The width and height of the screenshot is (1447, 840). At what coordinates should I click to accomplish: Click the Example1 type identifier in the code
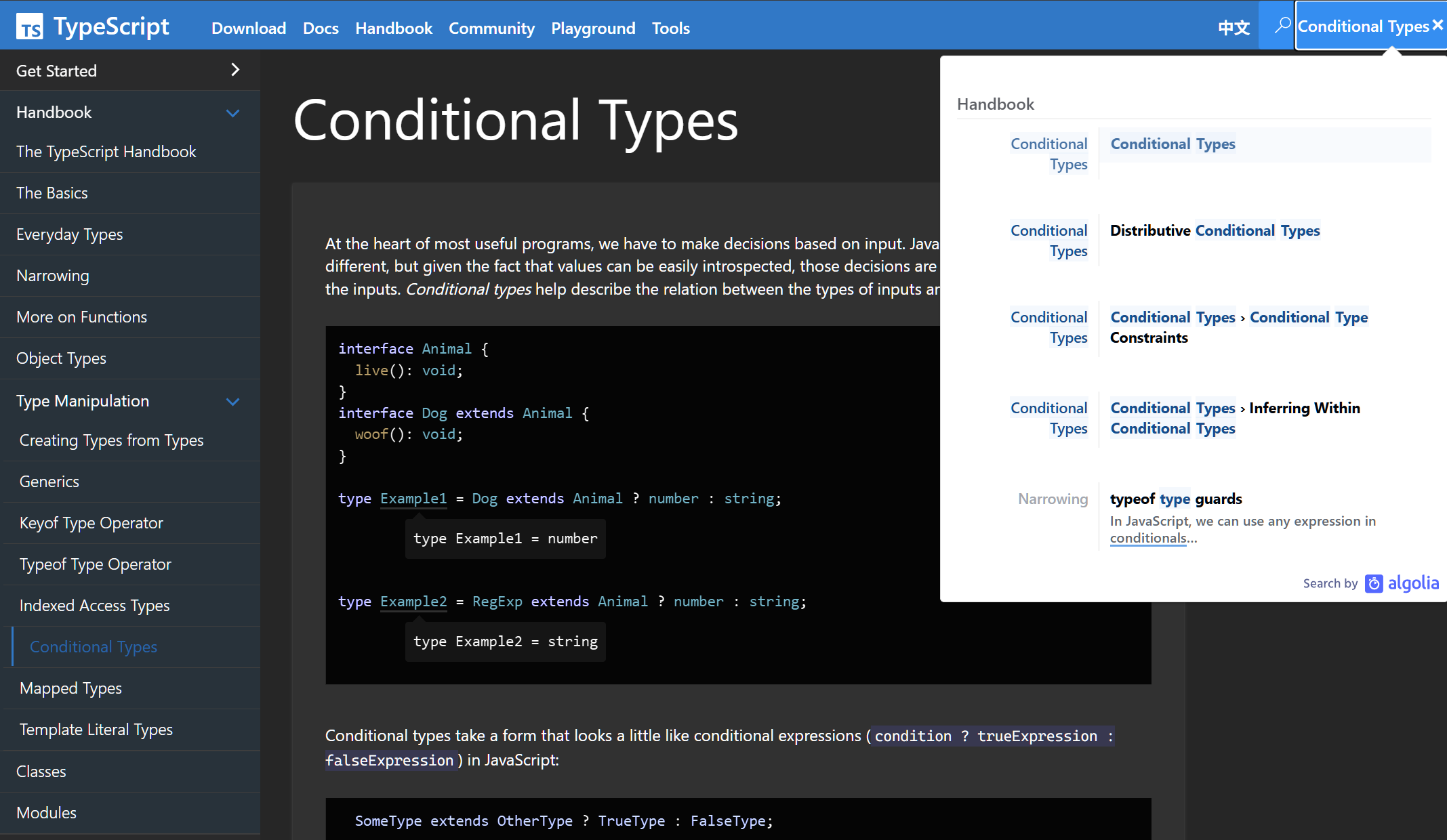click(413, 499)
